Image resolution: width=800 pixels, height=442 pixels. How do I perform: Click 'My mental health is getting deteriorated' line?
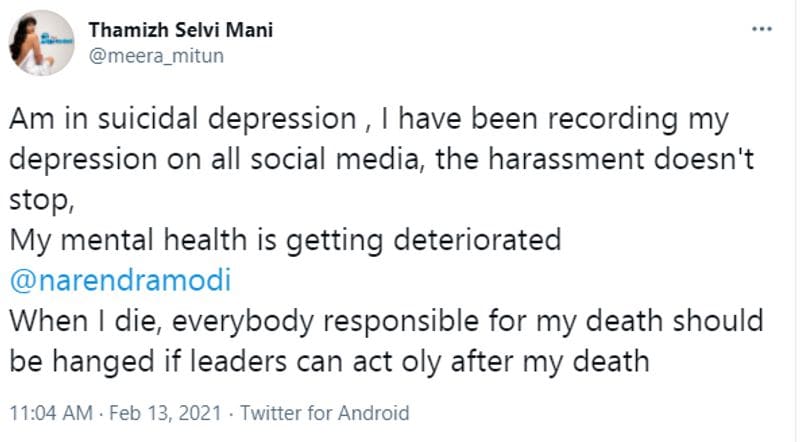pyautogui.click(x=285, y=240)
